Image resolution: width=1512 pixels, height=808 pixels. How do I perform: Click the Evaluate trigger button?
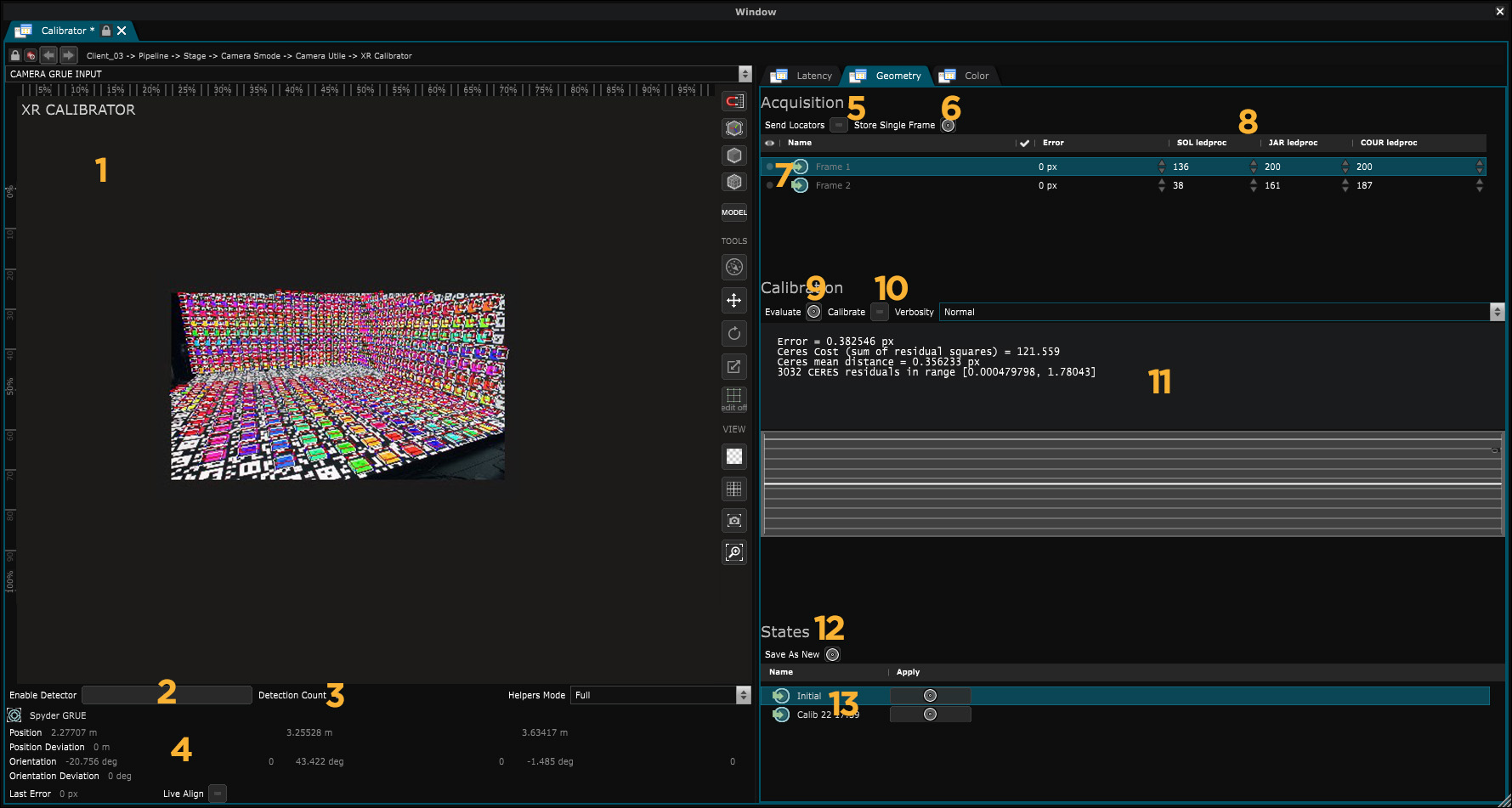[x=813, y=312]
